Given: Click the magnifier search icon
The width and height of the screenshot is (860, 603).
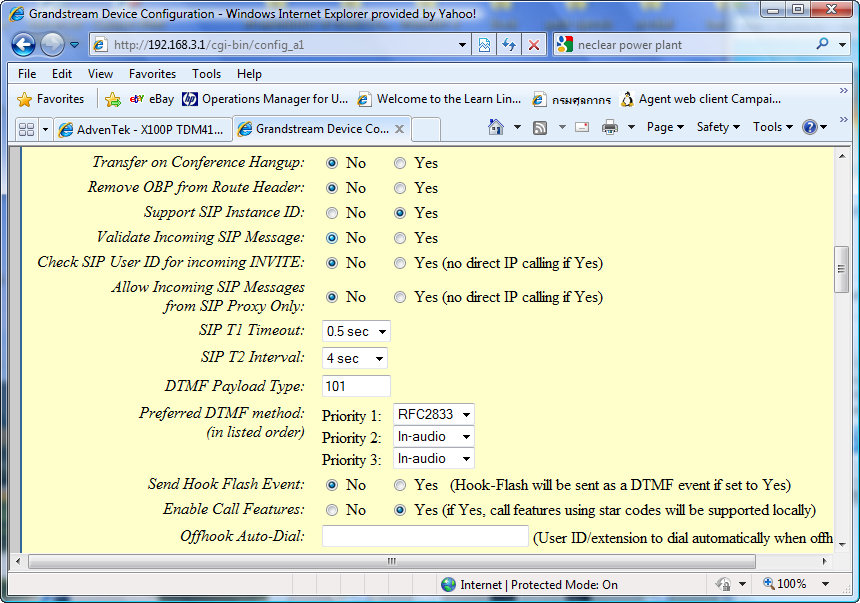Looking at the screenshot, I should click(x=822, y=44).
